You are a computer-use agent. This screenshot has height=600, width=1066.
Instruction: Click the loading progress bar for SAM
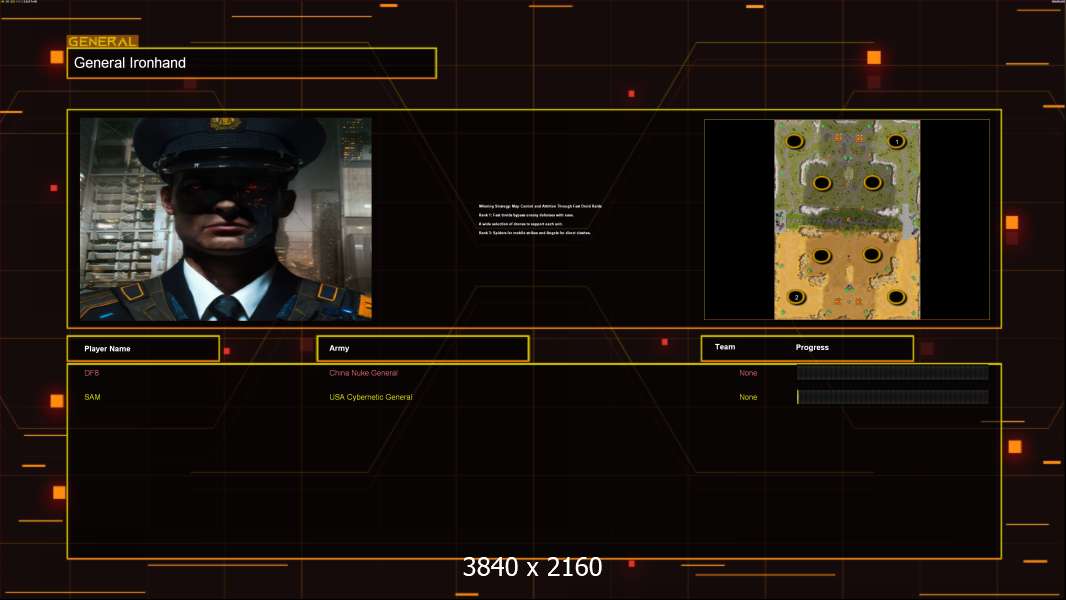coord(893,397)
